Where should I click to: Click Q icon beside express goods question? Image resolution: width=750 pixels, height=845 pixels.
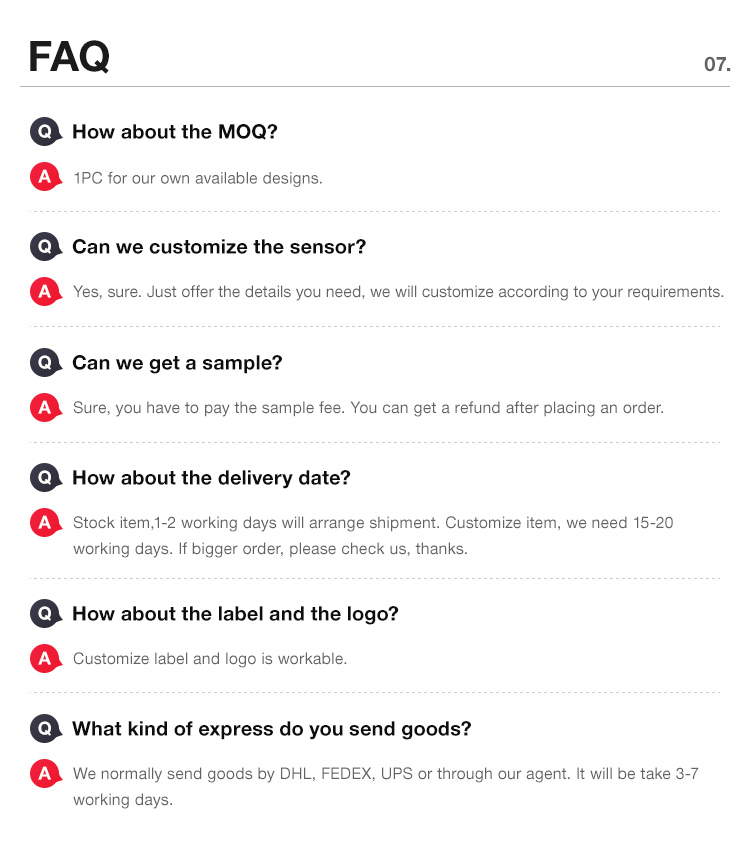46,729
